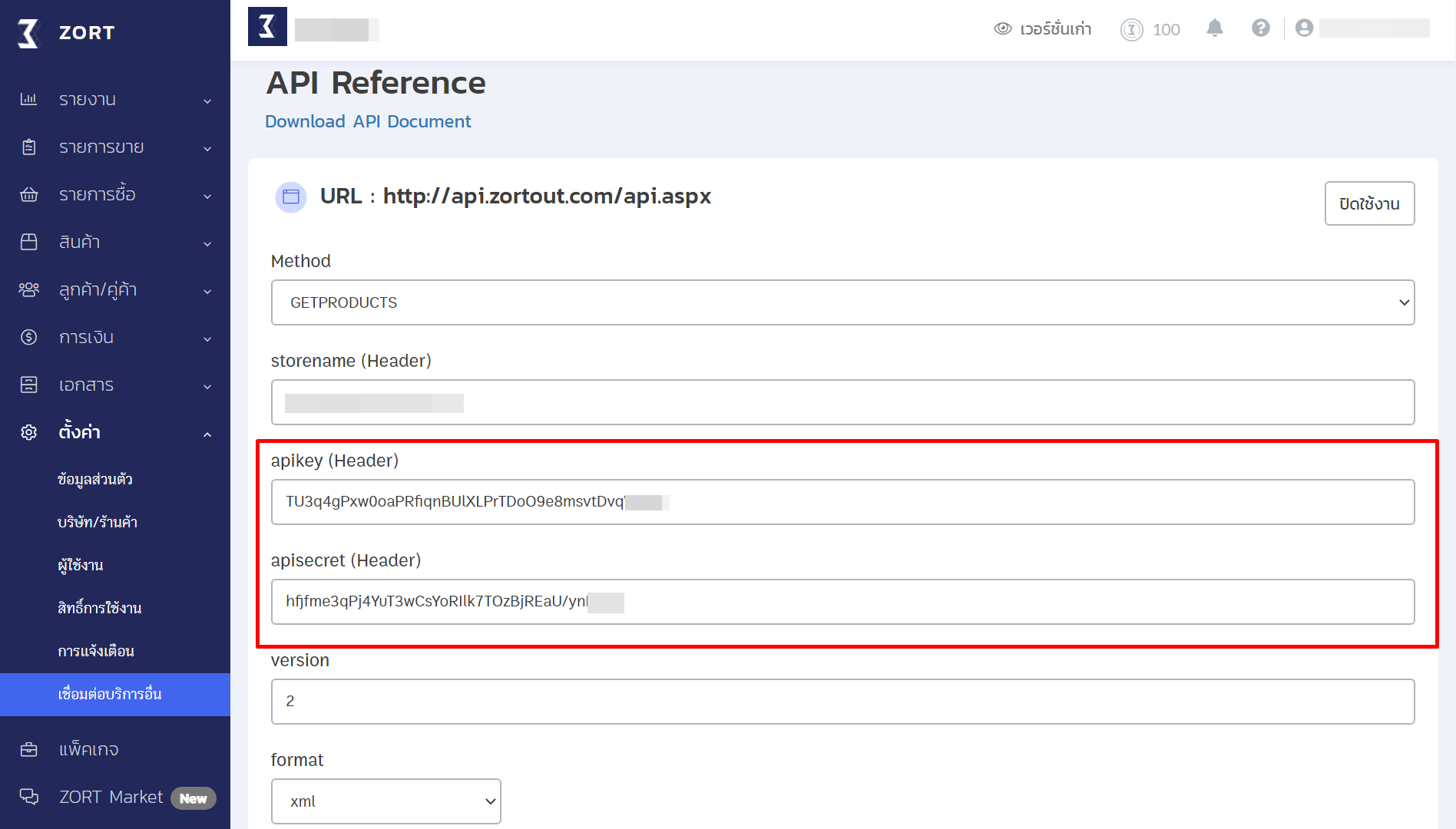
Task: Expand the รายการขาย menu chevron
Action: point(207,148)
